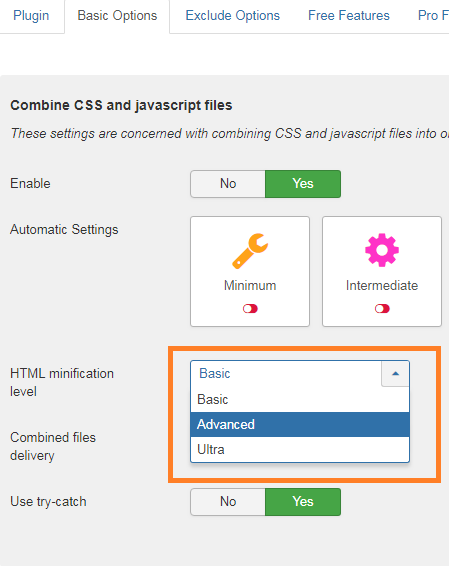Choose Advanced minification level option
Image resolution: width=449 pixels, height=566 pixels.
300,424
